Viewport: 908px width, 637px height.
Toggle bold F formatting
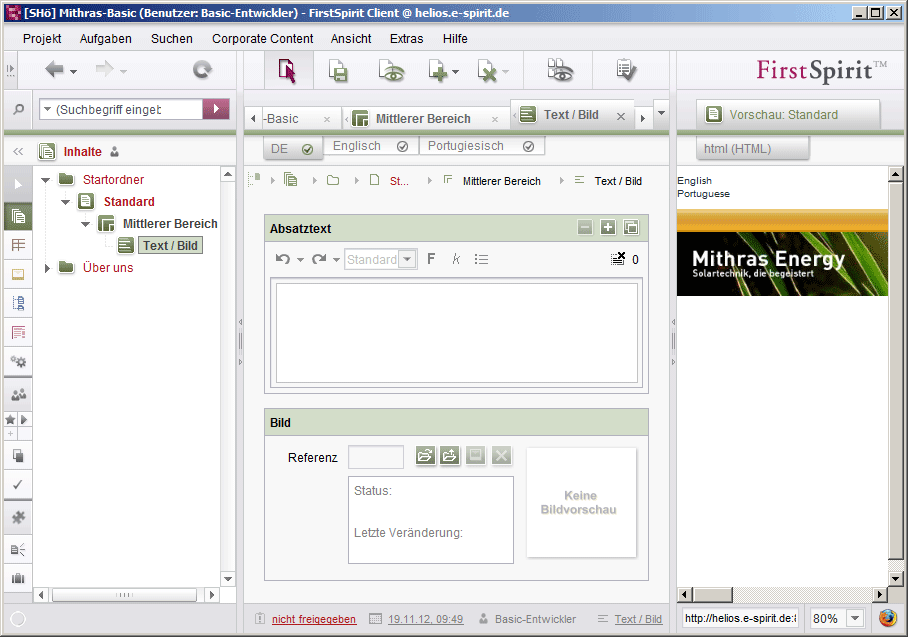coord(431,259)
